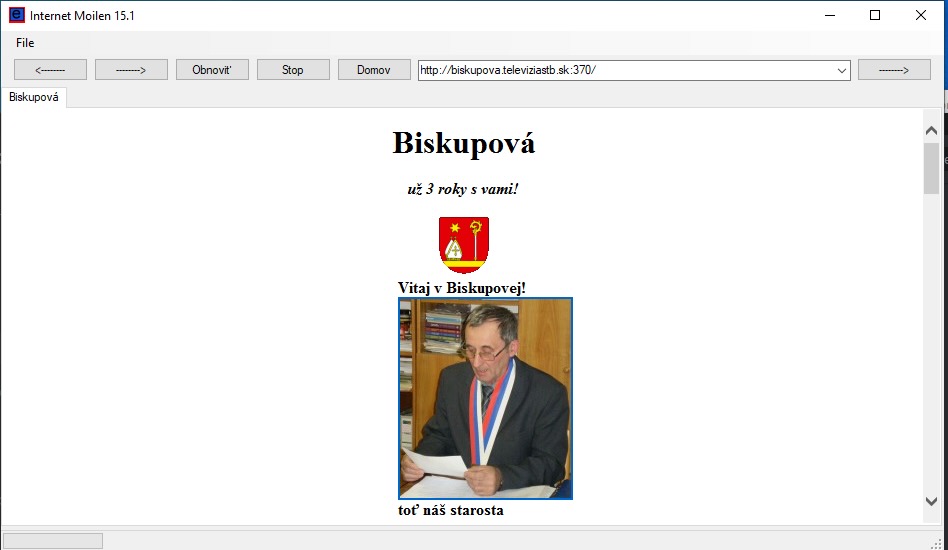This screenshot has width=948, height=550.
Task: Open the linked photo of the starosta
Action: 485,398
